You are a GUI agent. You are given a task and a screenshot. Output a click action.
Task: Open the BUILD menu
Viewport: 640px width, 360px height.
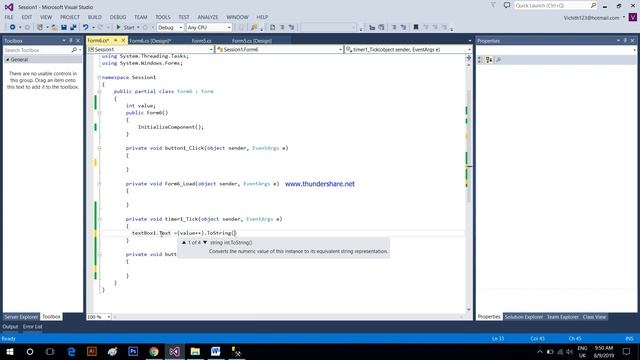tap(95, 17)
